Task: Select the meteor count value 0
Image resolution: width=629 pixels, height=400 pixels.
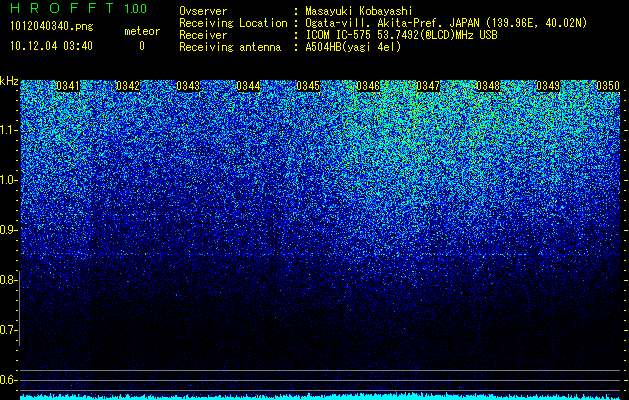Action: [142, 46]
